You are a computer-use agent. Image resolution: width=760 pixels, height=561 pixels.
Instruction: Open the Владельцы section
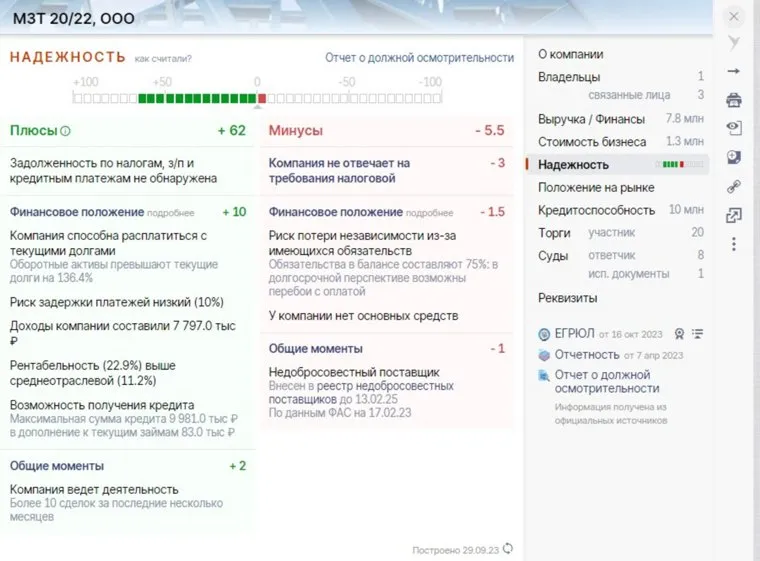click(569, 77)
